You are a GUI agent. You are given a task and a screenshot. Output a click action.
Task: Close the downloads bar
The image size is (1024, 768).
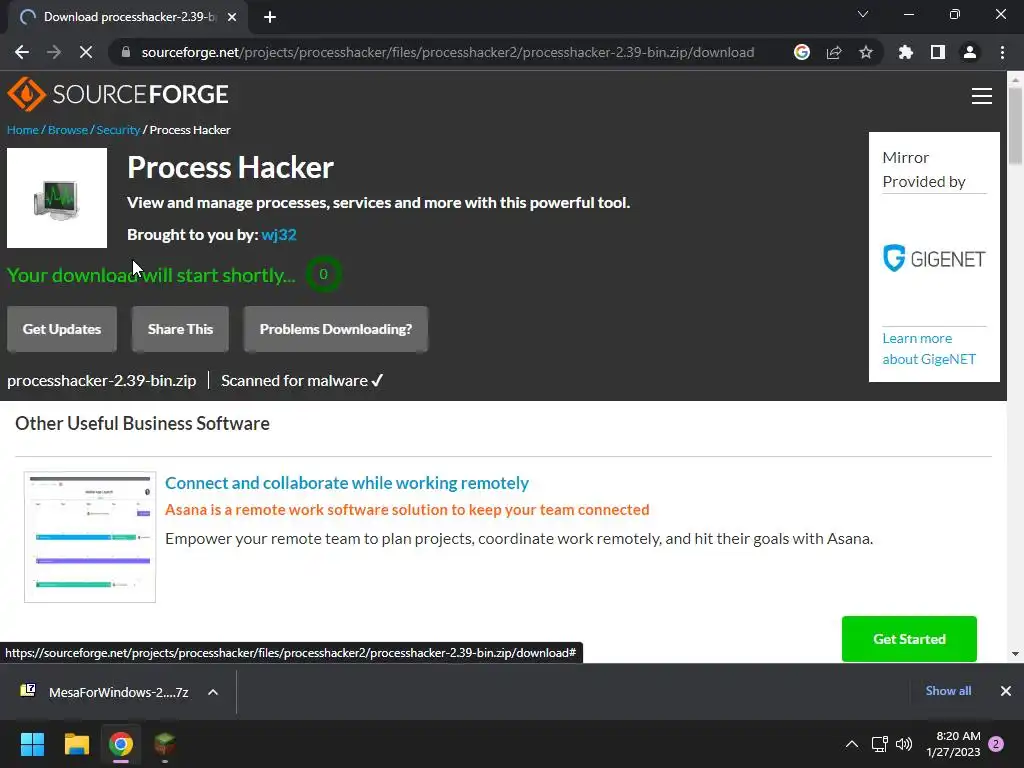click(1006, 691)
